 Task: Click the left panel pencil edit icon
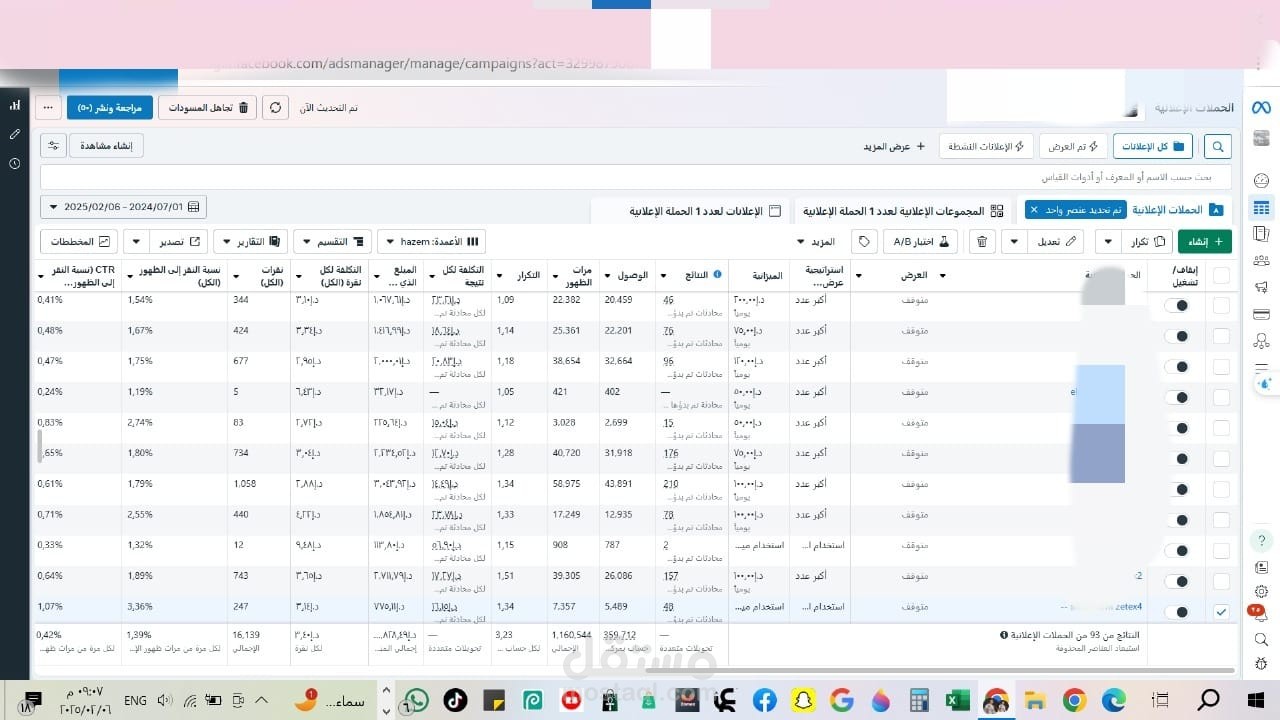15,134
